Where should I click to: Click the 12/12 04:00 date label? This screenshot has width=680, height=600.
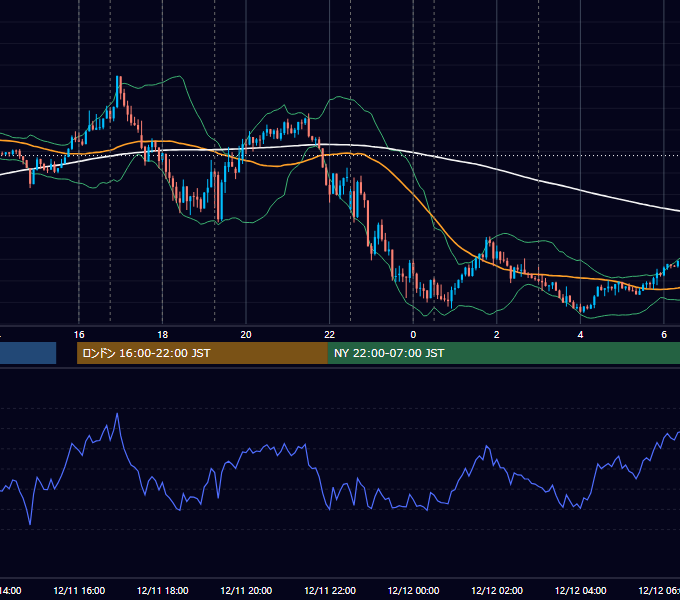[580, 590]
